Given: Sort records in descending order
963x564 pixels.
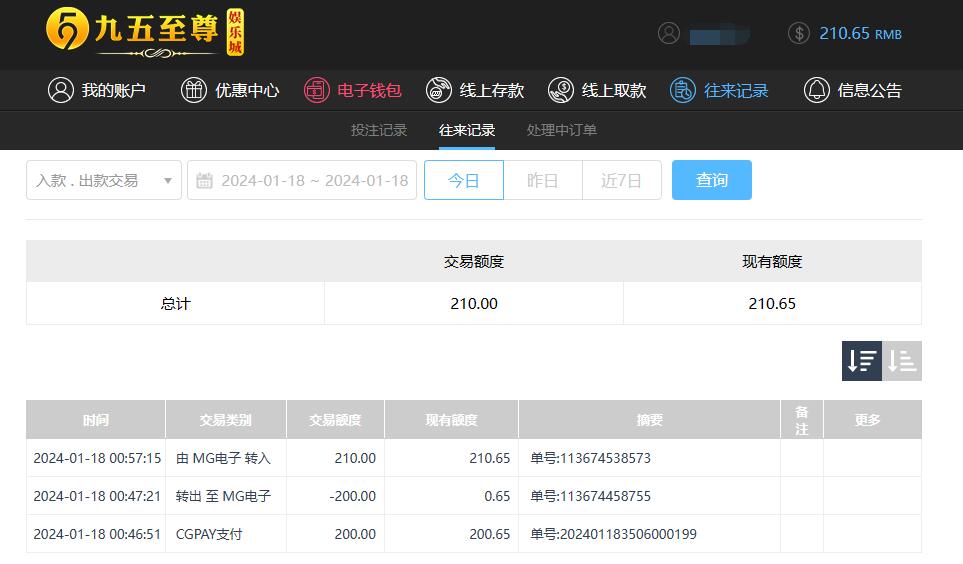Looking at the screenshot, I should pyautogui.click(x=862, y=361).
